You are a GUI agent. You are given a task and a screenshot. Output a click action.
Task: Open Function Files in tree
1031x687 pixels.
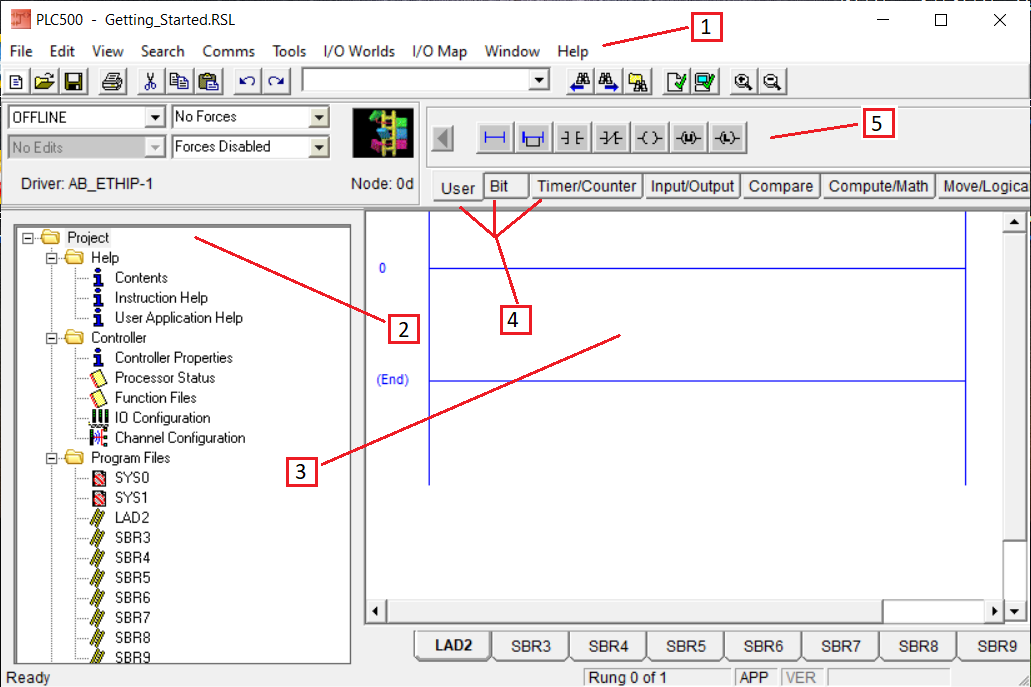[x=155, y=398]
